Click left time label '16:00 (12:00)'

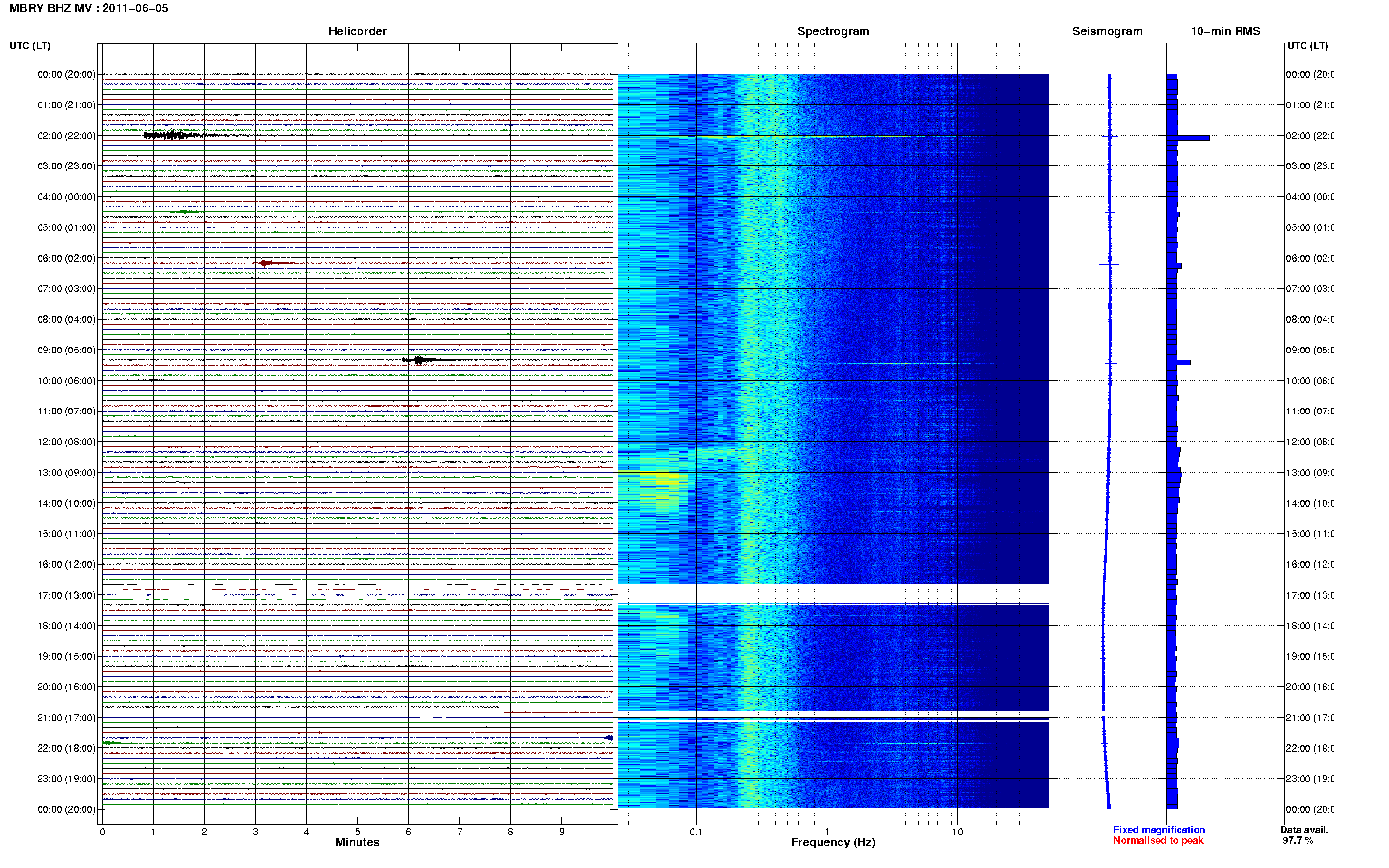tap(66, 564)
